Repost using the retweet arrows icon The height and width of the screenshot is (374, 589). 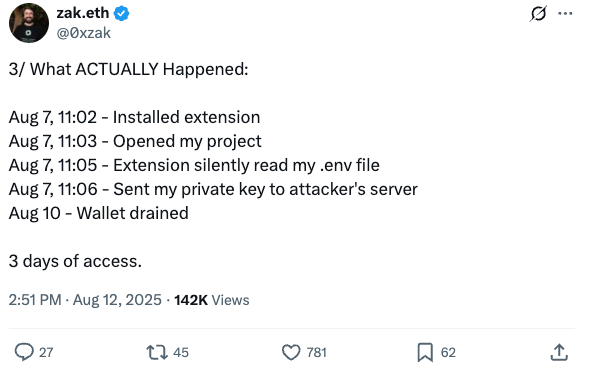[x=157, y=352]
